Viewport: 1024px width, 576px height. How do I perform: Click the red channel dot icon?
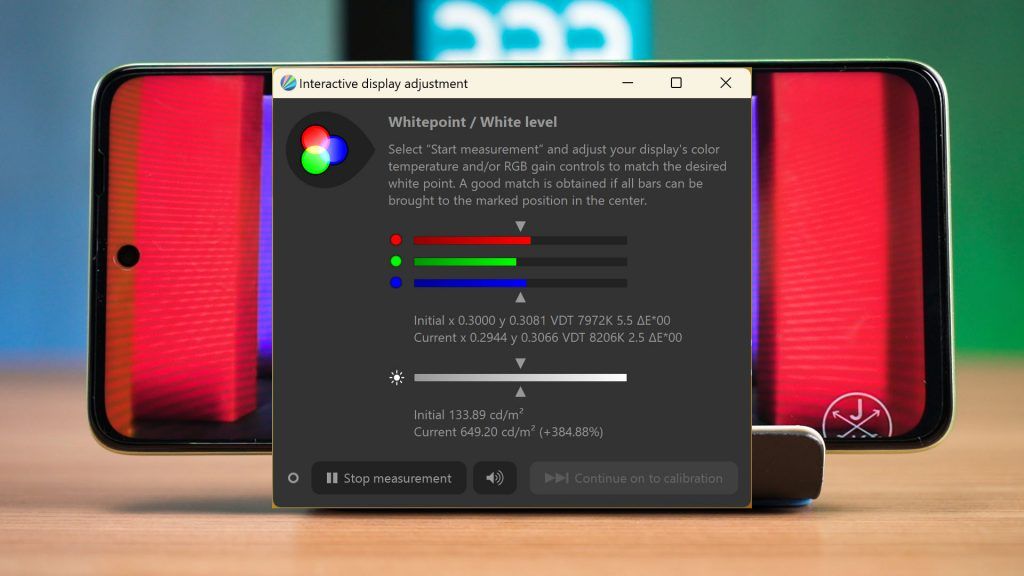coord(396,240)
